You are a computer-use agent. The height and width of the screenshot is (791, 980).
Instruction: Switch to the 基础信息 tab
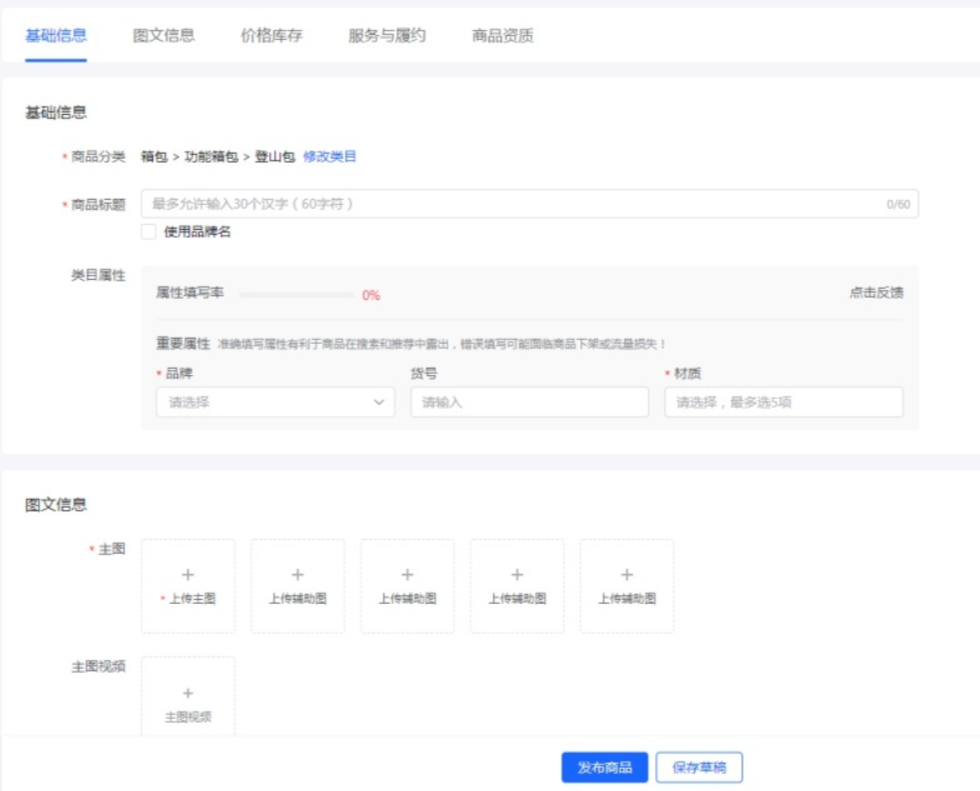(x=56, y=36)
